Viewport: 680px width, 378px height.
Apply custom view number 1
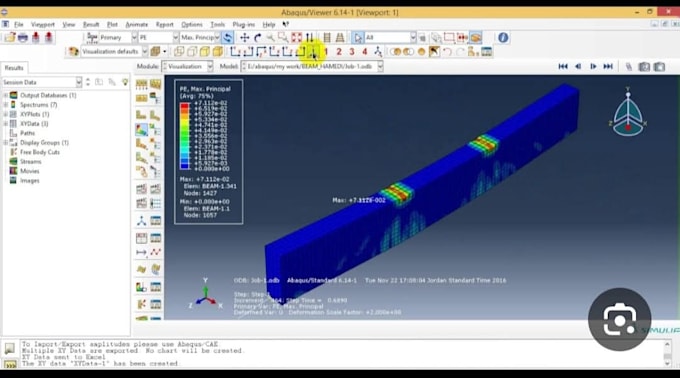(x=326, y=52)
